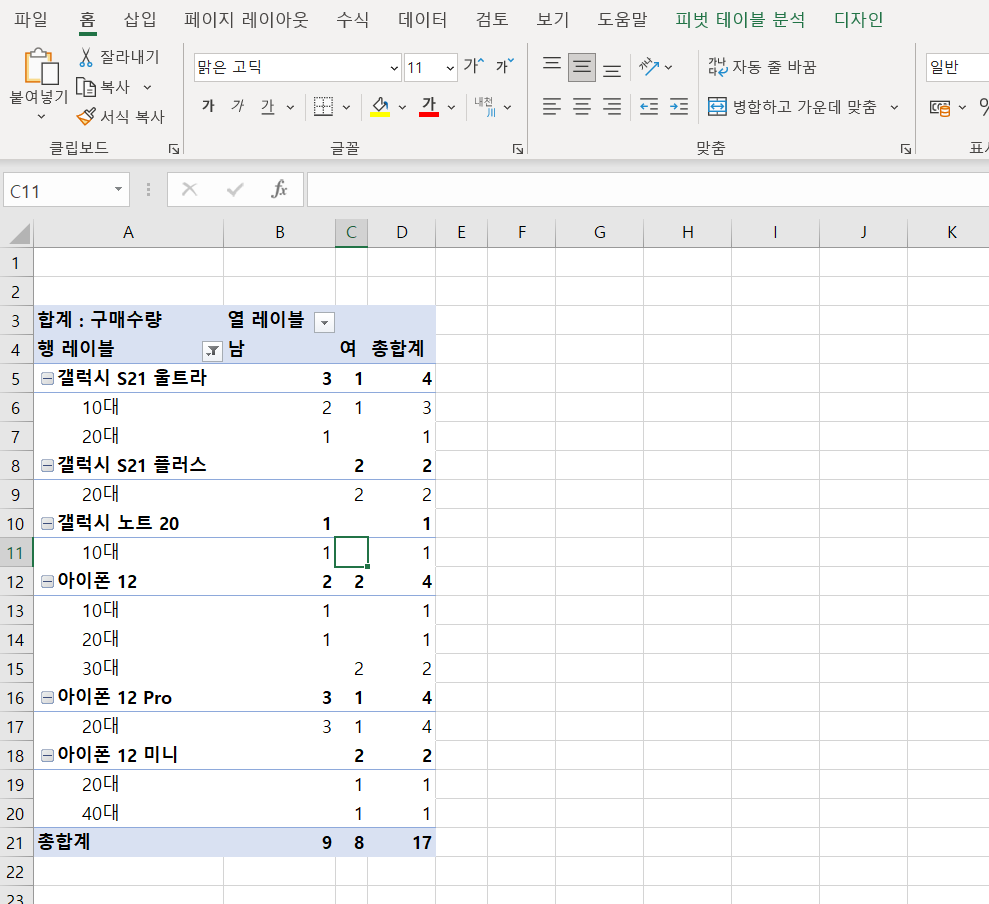
Task: Switch to the 수식 tab
Action: pos(353,20)
